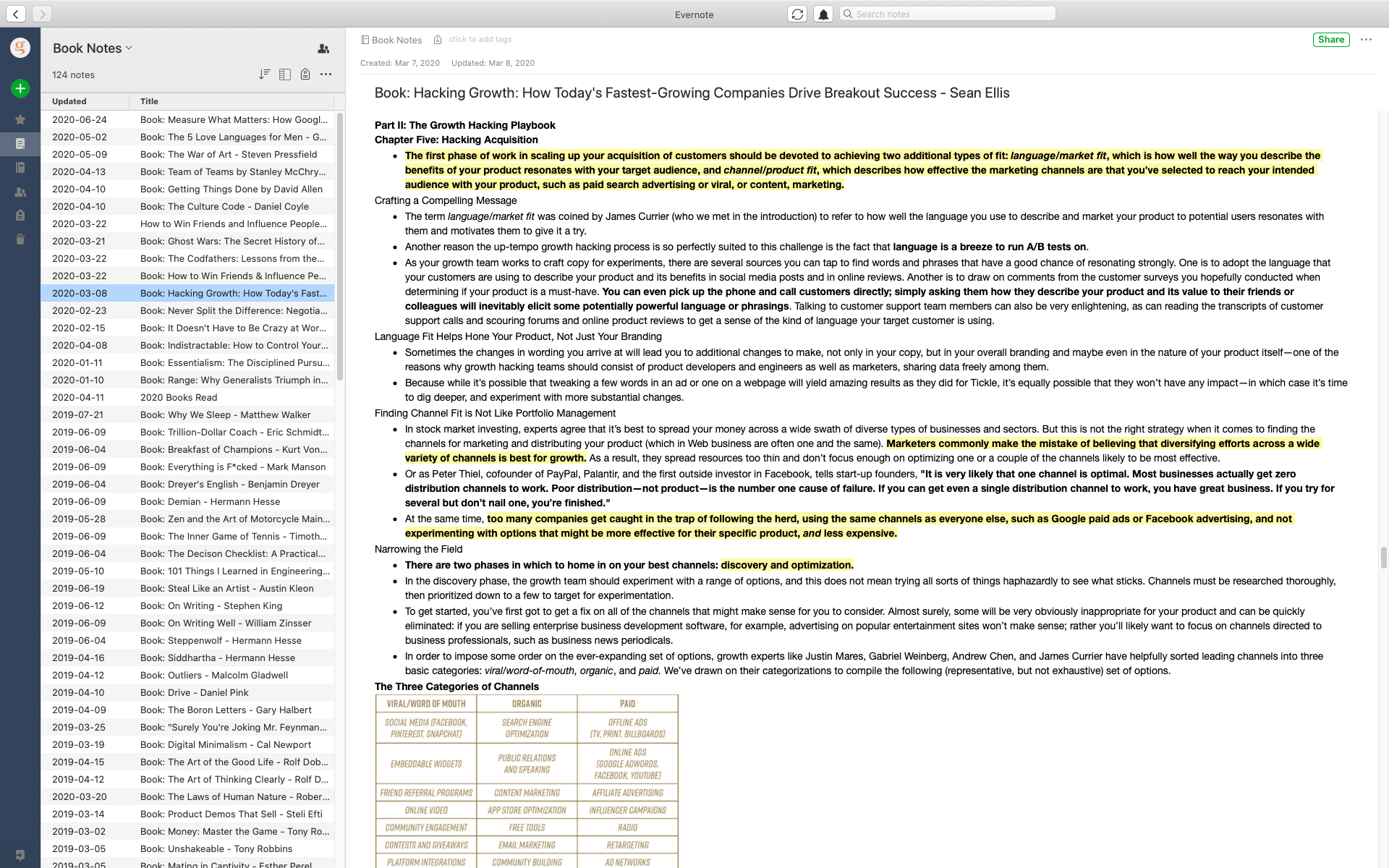
Task: Open note The Boron Letters
Action: pos(188,710)
